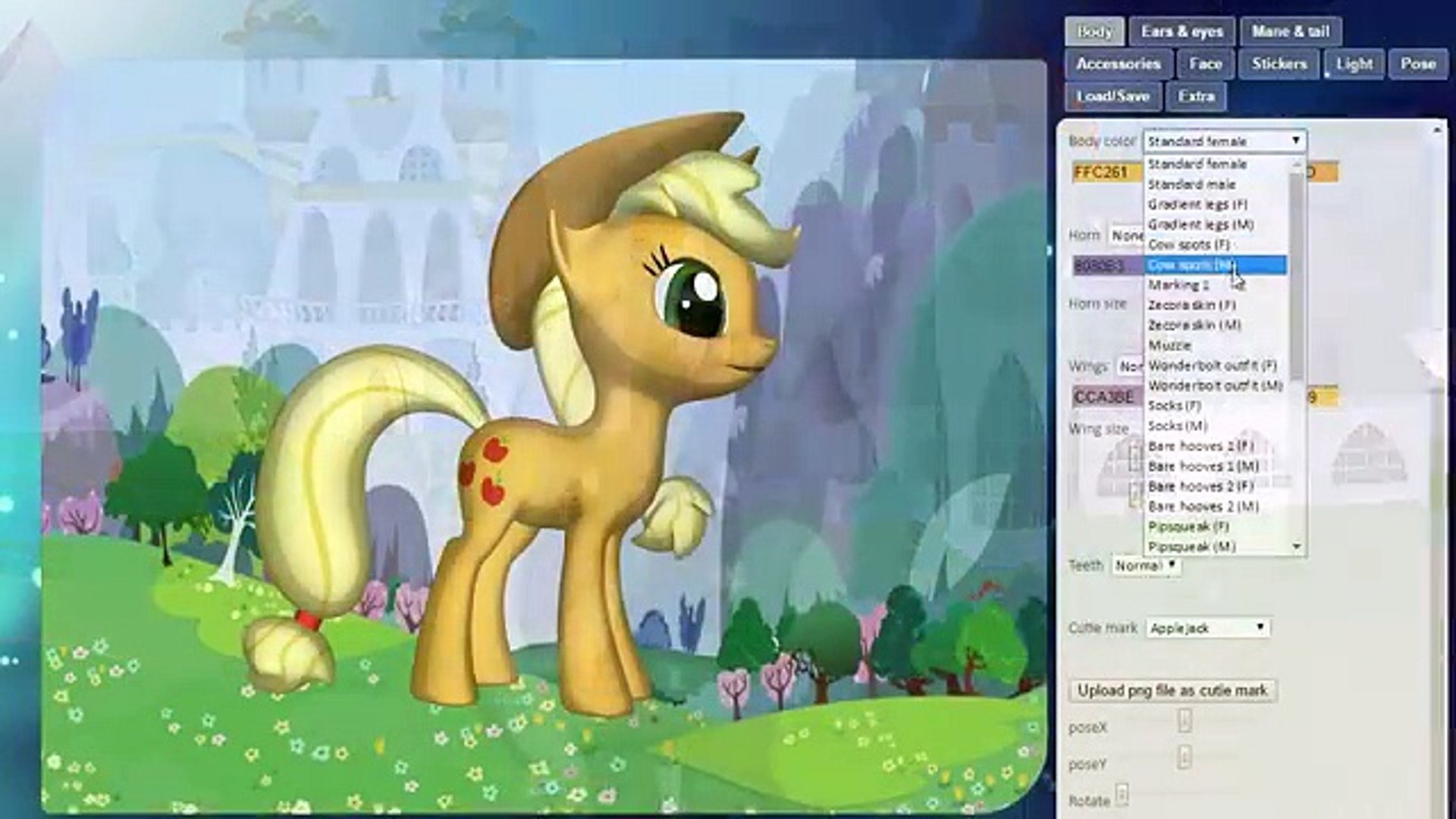Image resolution: width=1456 pixels, height=819 pixels.
Task: Pick Wonderbolt outfit (F) option
Action: click(1212, 366)
